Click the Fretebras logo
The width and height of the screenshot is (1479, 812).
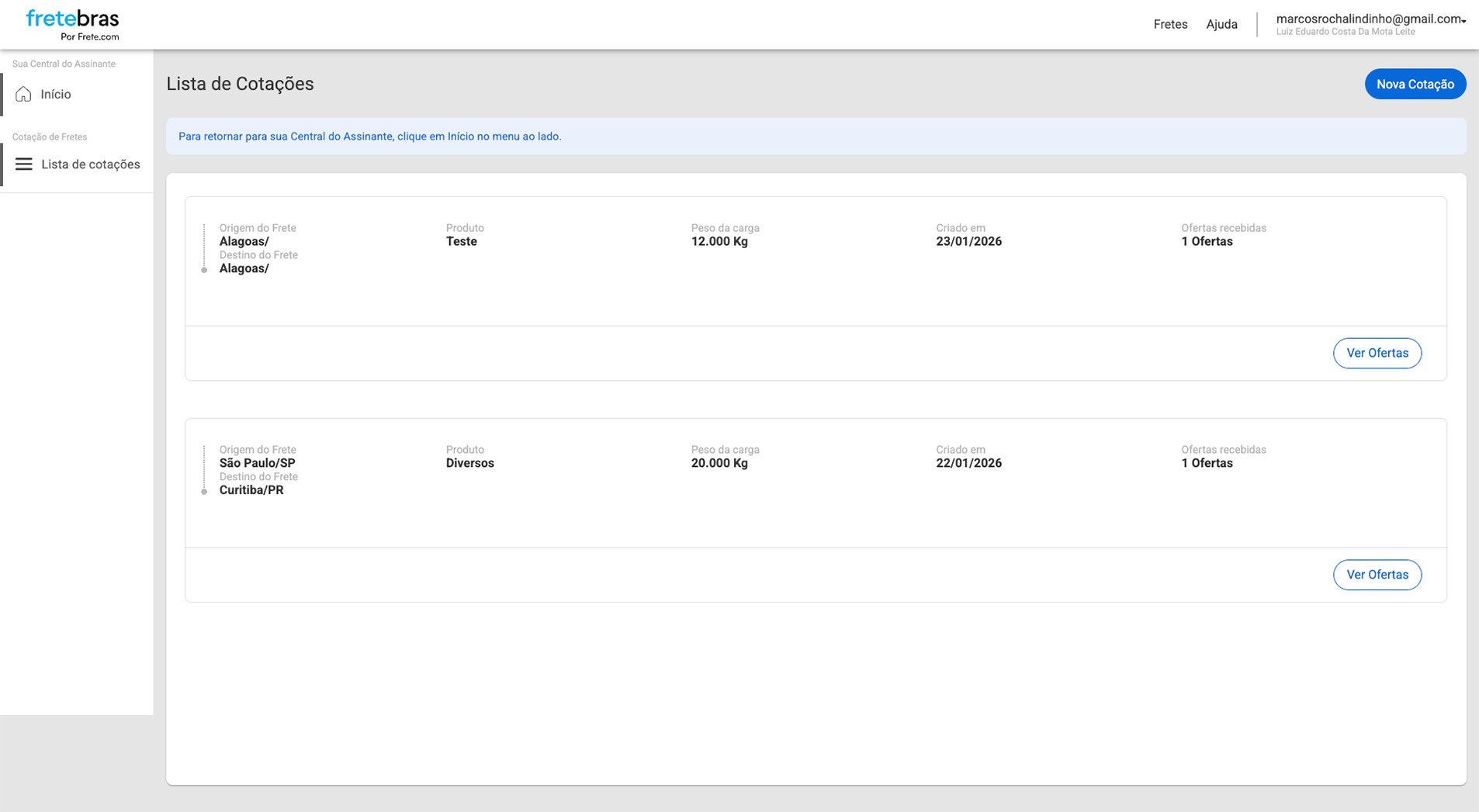tap(72, 24)
